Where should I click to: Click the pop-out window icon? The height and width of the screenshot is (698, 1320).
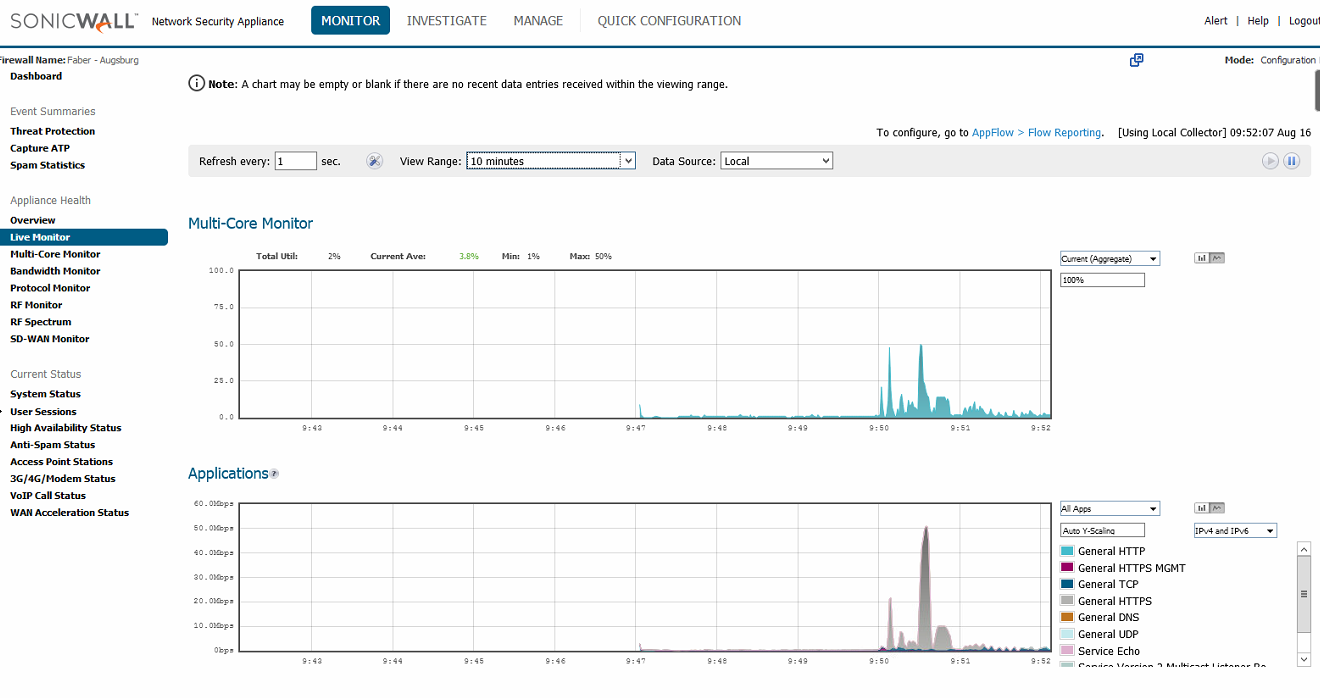tap(1136, 60)
